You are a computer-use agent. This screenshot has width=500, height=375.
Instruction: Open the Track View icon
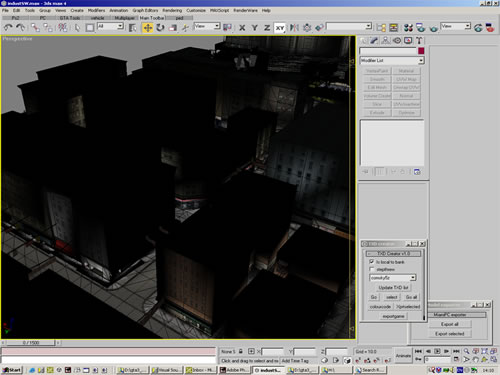click(381, 27)
